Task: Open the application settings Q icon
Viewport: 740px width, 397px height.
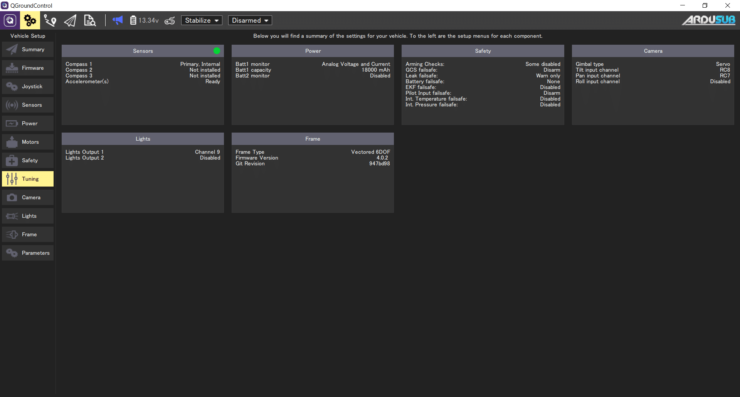Action: (x=10, y=20)
